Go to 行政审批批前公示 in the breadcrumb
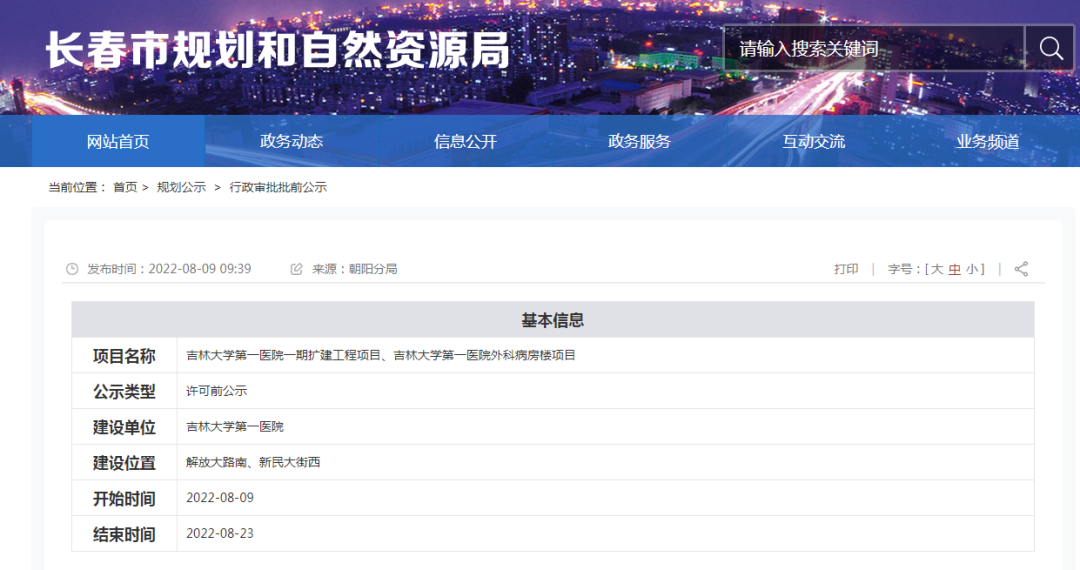The image size is (1080, 570). tap(278, 187)
